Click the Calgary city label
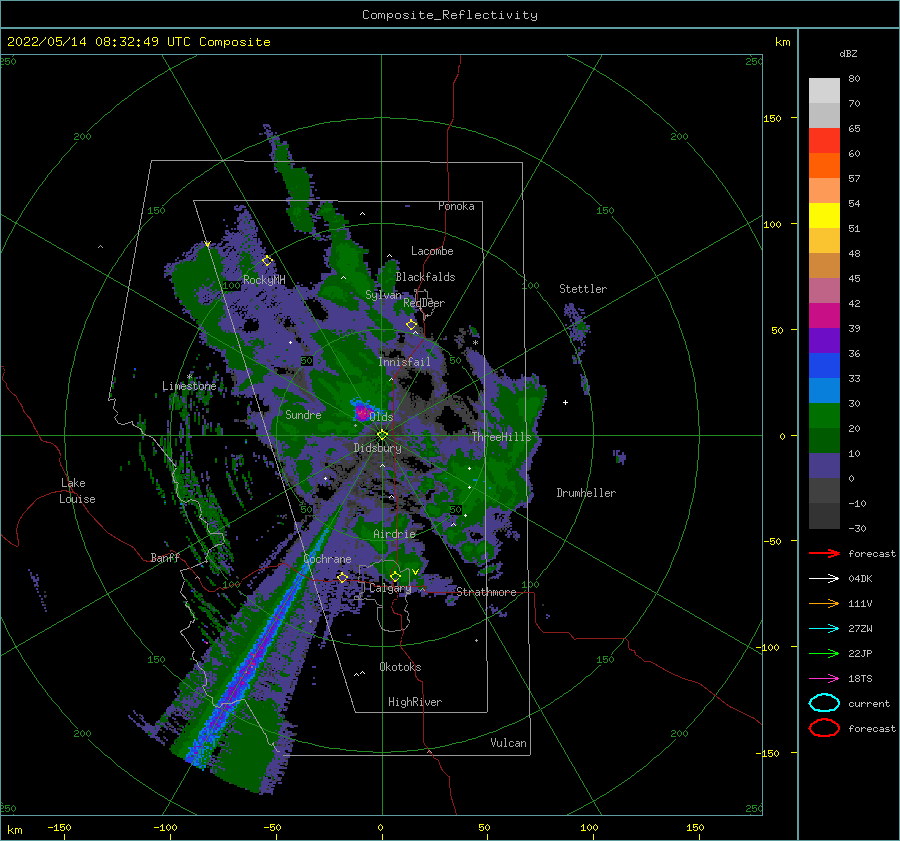Viewport: 900px width, 841px height. click(x=390, y=588)
